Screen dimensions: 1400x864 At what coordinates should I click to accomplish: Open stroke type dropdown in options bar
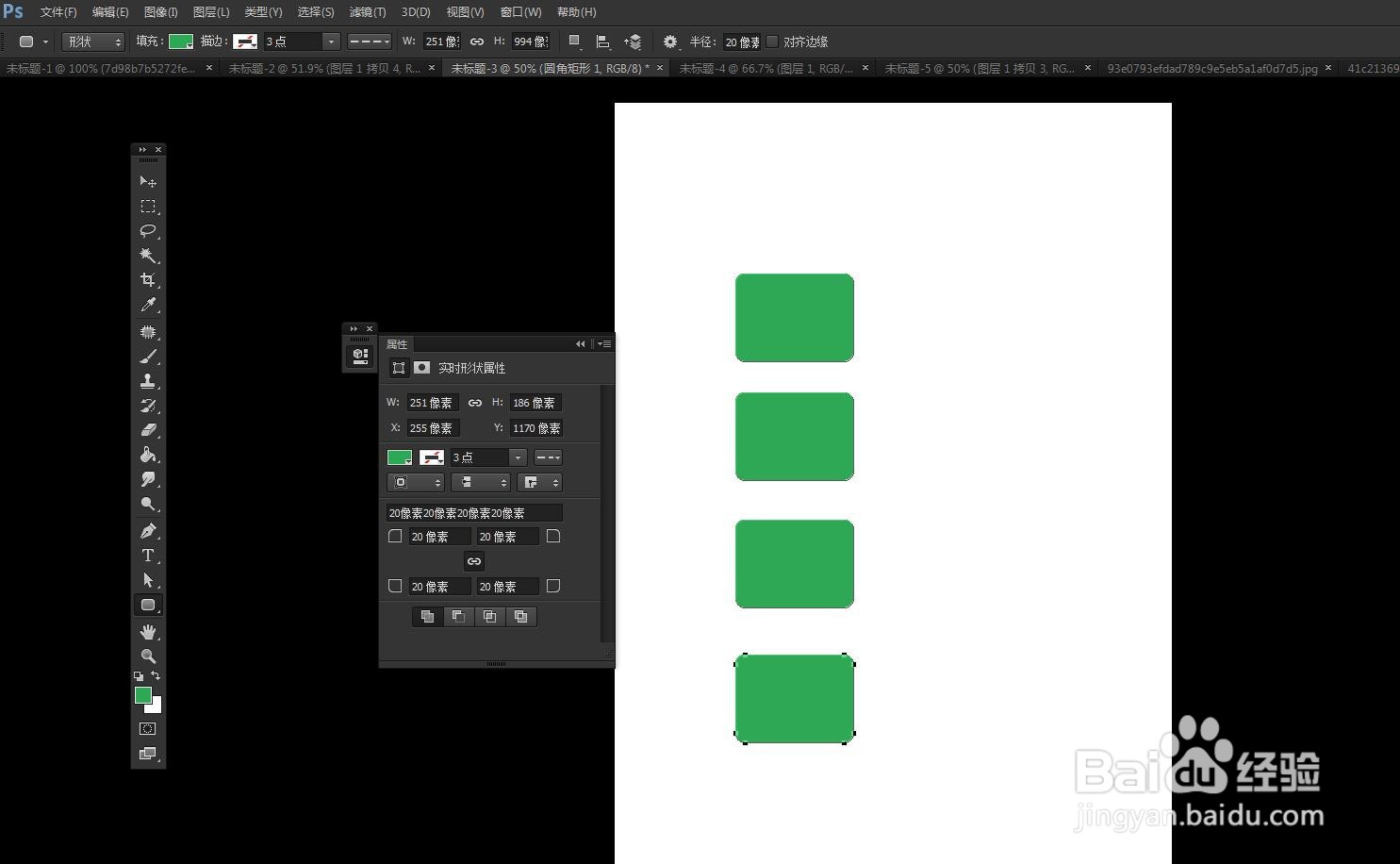click(370, 42)
